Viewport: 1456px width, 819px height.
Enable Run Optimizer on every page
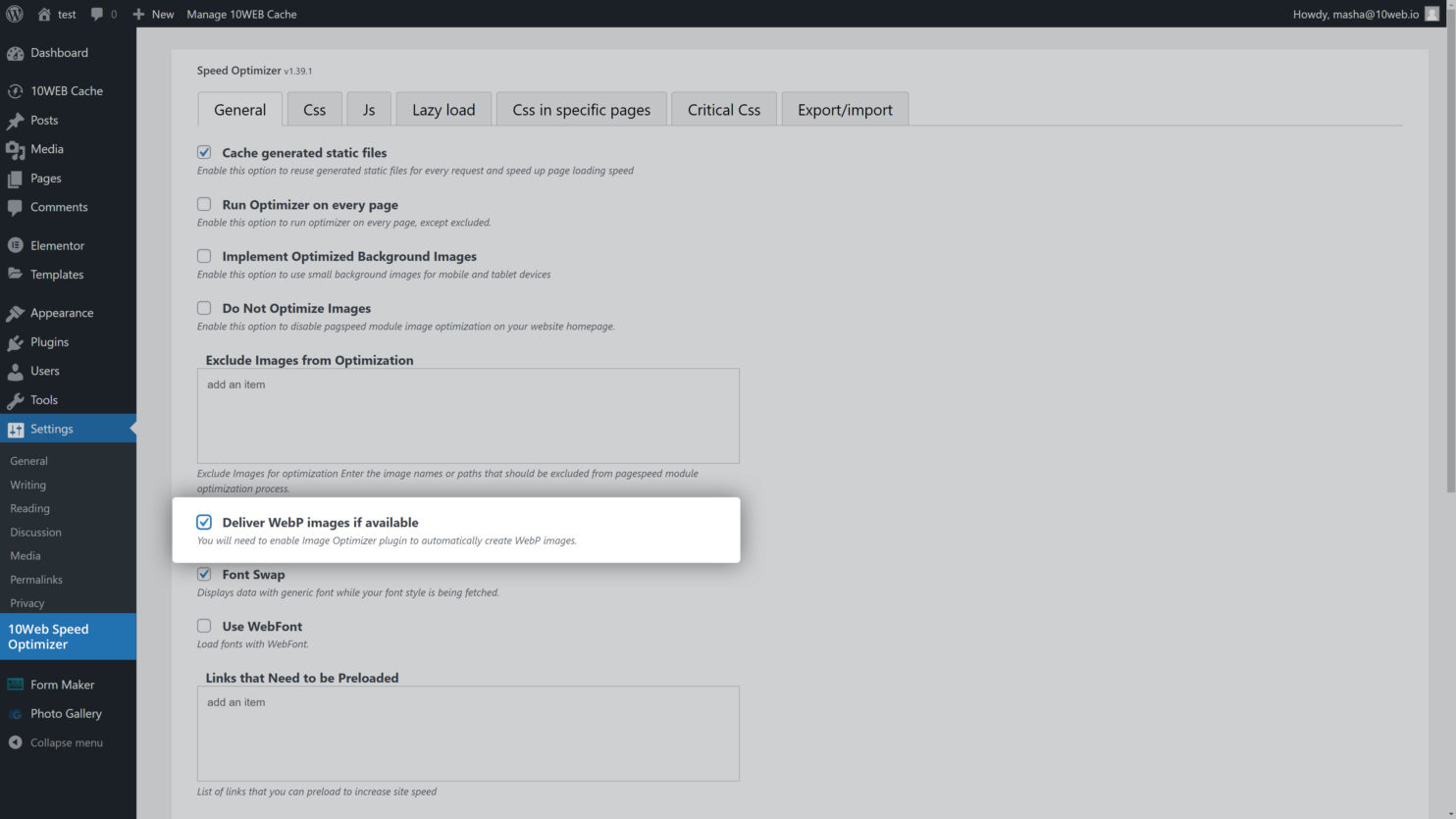pyautogui.click(x=203, y=203)
